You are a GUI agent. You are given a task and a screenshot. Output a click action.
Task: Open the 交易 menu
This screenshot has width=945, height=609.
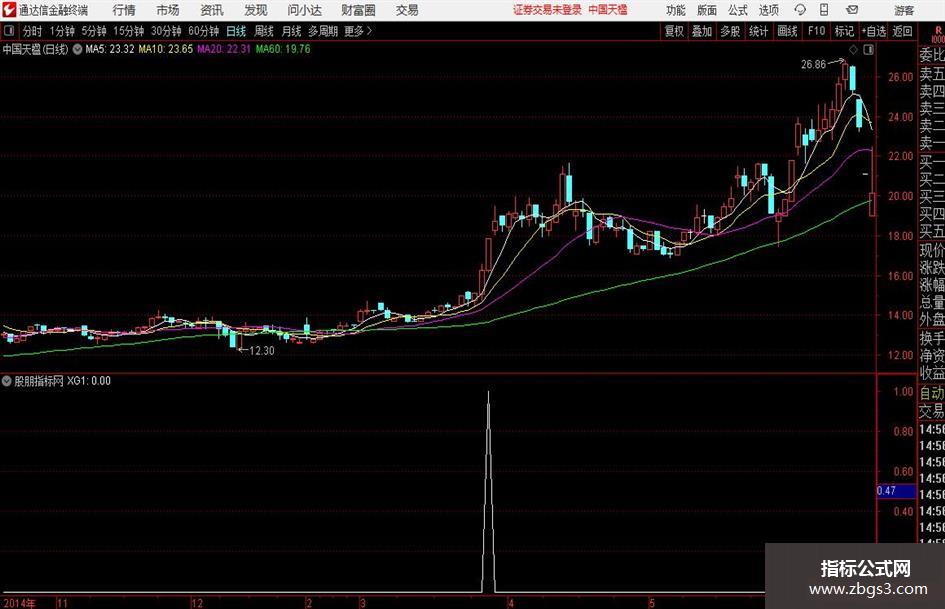(x=407, y=10)
